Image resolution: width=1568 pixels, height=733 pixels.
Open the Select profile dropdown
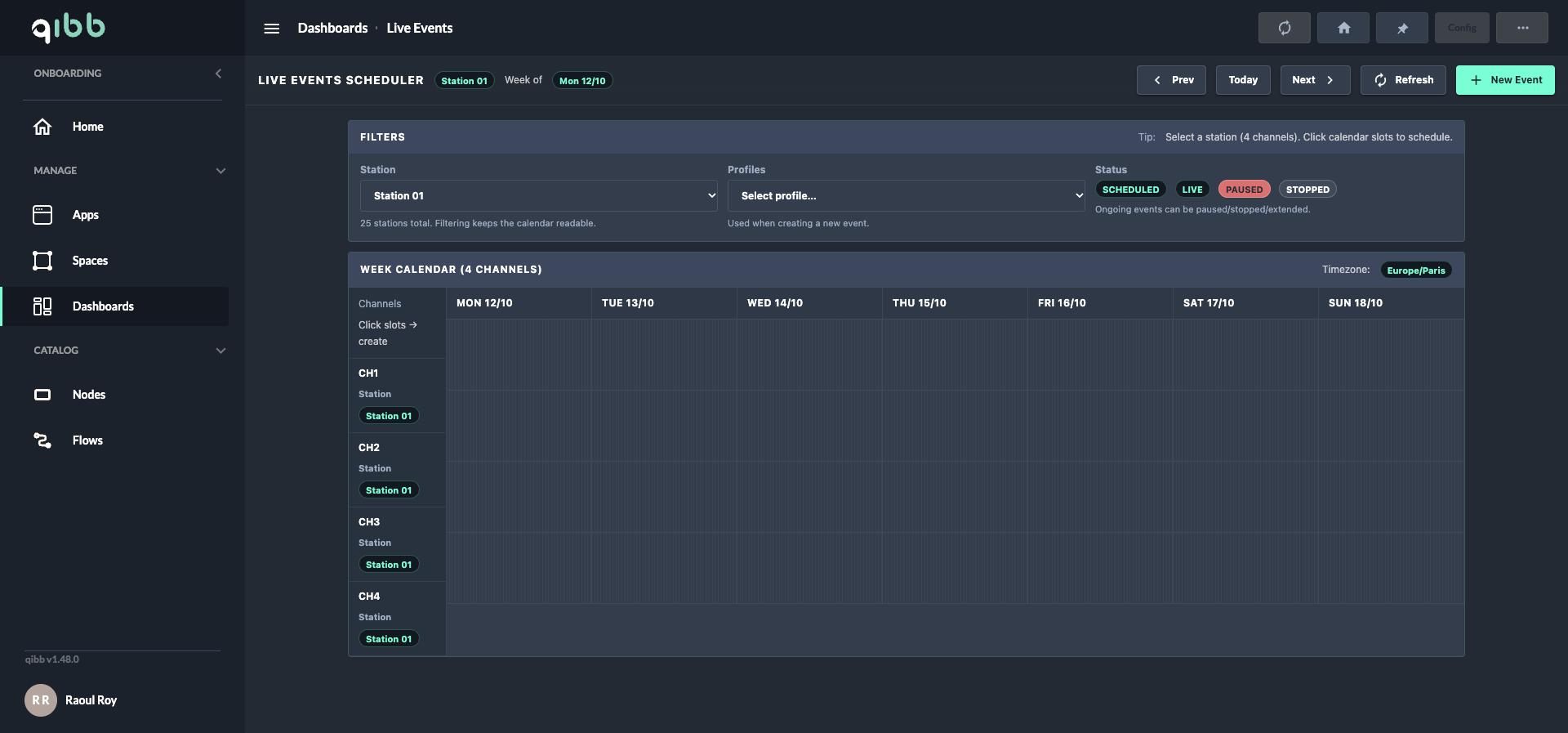[x=906, y=196]
